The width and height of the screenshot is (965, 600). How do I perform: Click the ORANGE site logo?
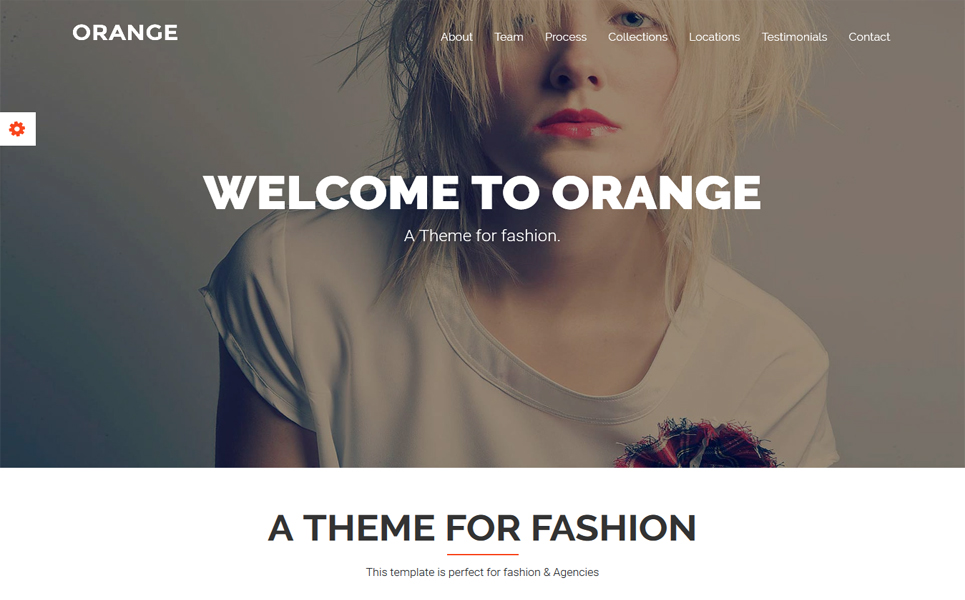click(x=125, y=33)
